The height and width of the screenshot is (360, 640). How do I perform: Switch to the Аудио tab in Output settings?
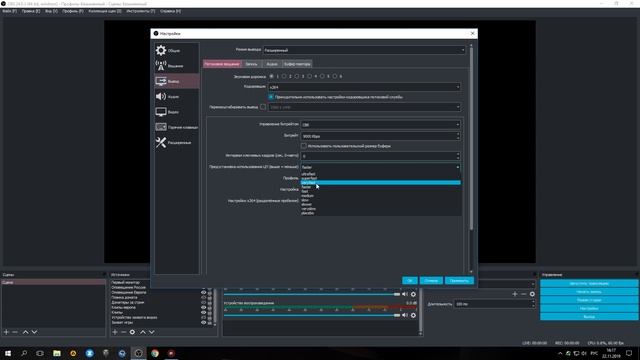pos(272,64)
